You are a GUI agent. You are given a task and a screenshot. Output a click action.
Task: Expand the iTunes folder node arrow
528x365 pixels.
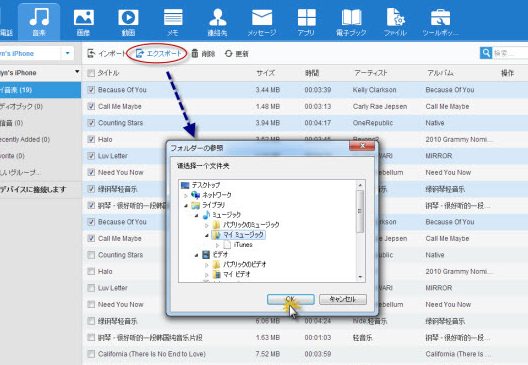point(218,245)
